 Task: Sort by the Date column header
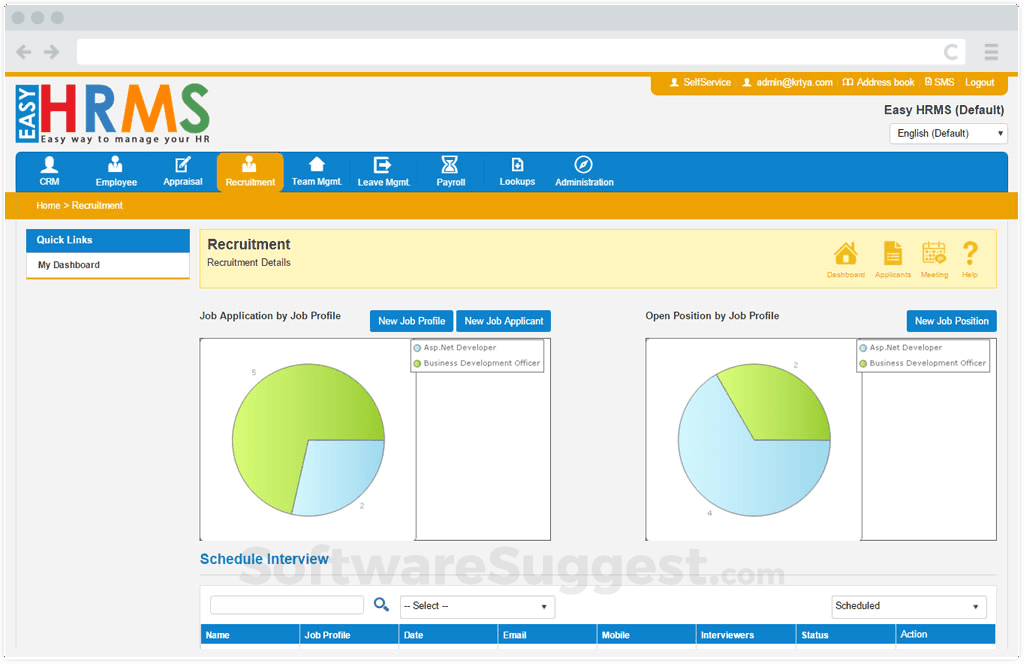point(449,635)
